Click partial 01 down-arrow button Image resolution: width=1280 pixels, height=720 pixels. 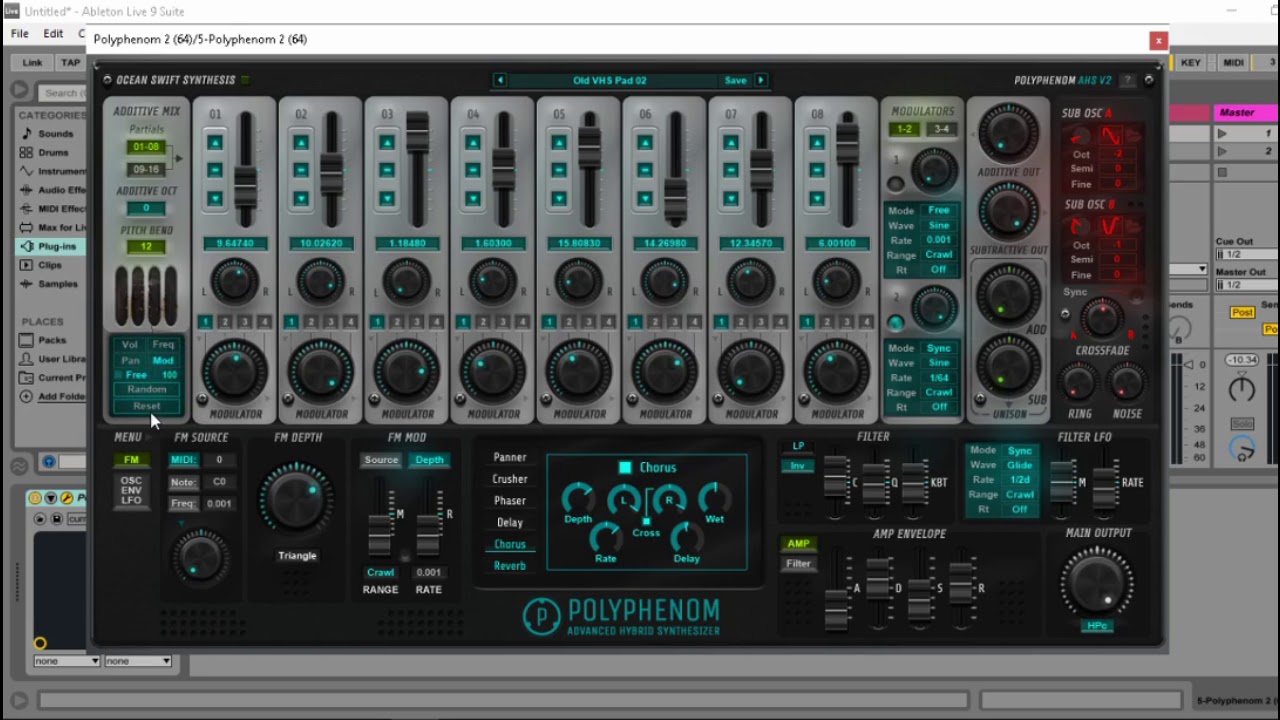(x=215, y=199)
